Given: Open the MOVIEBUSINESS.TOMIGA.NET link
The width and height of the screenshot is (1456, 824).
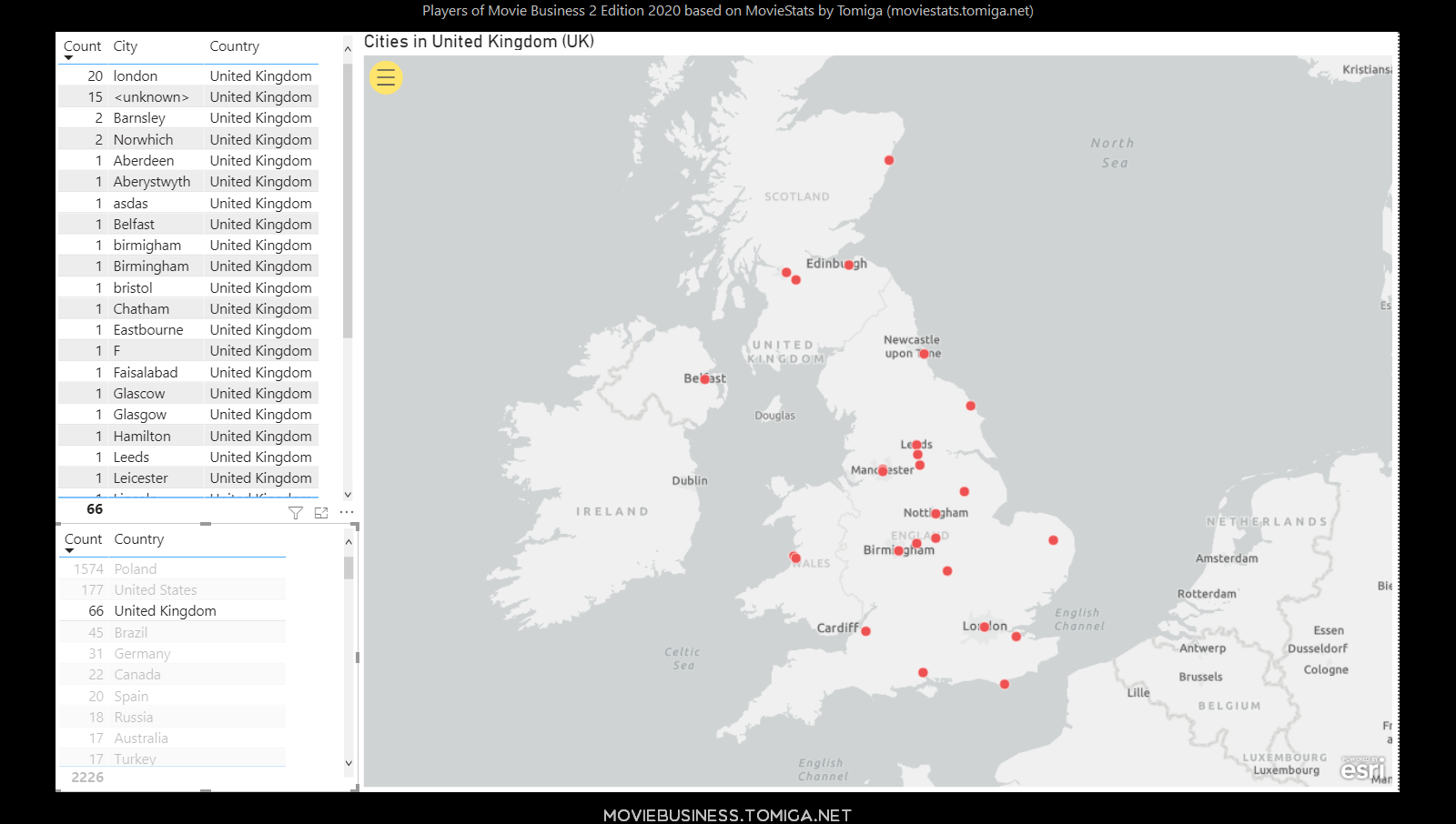Looking at the screenshot, I should coord(727,815).
